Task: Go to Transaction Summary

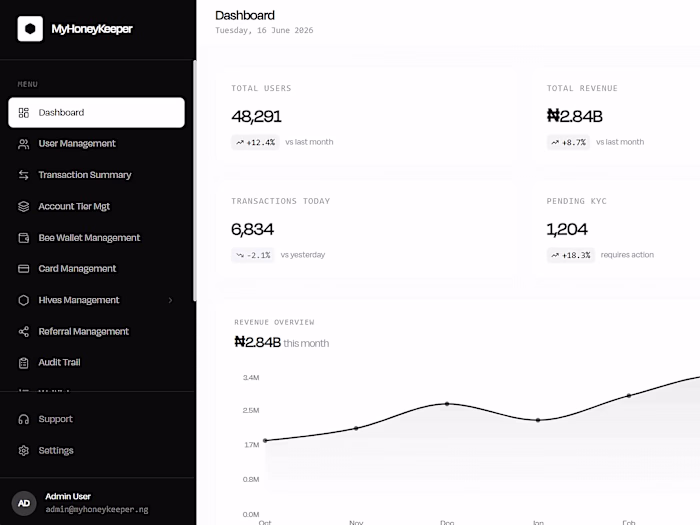Action: point(96,175)
